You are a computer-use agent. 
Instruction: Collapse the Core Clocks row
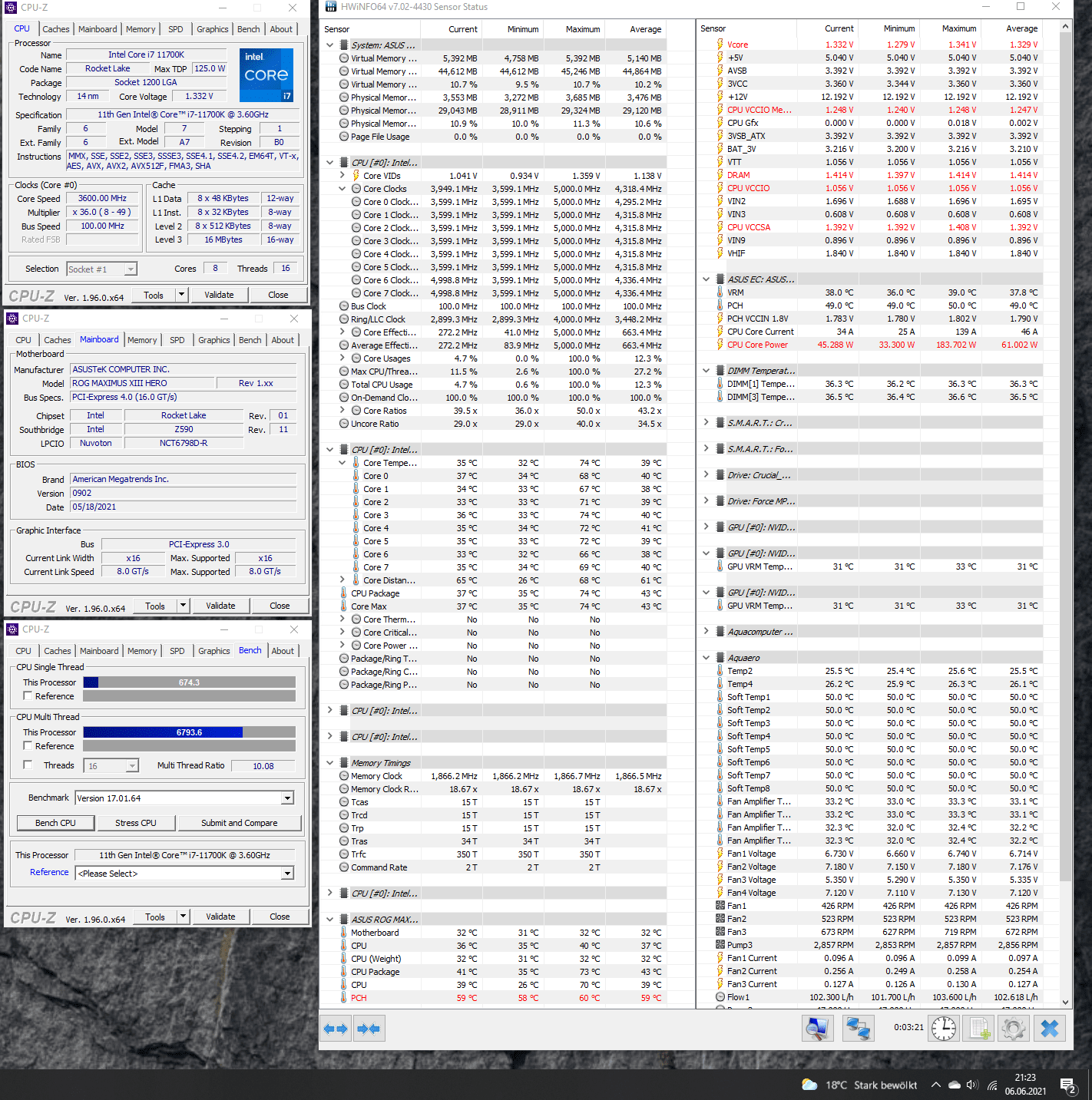[342, 189]
